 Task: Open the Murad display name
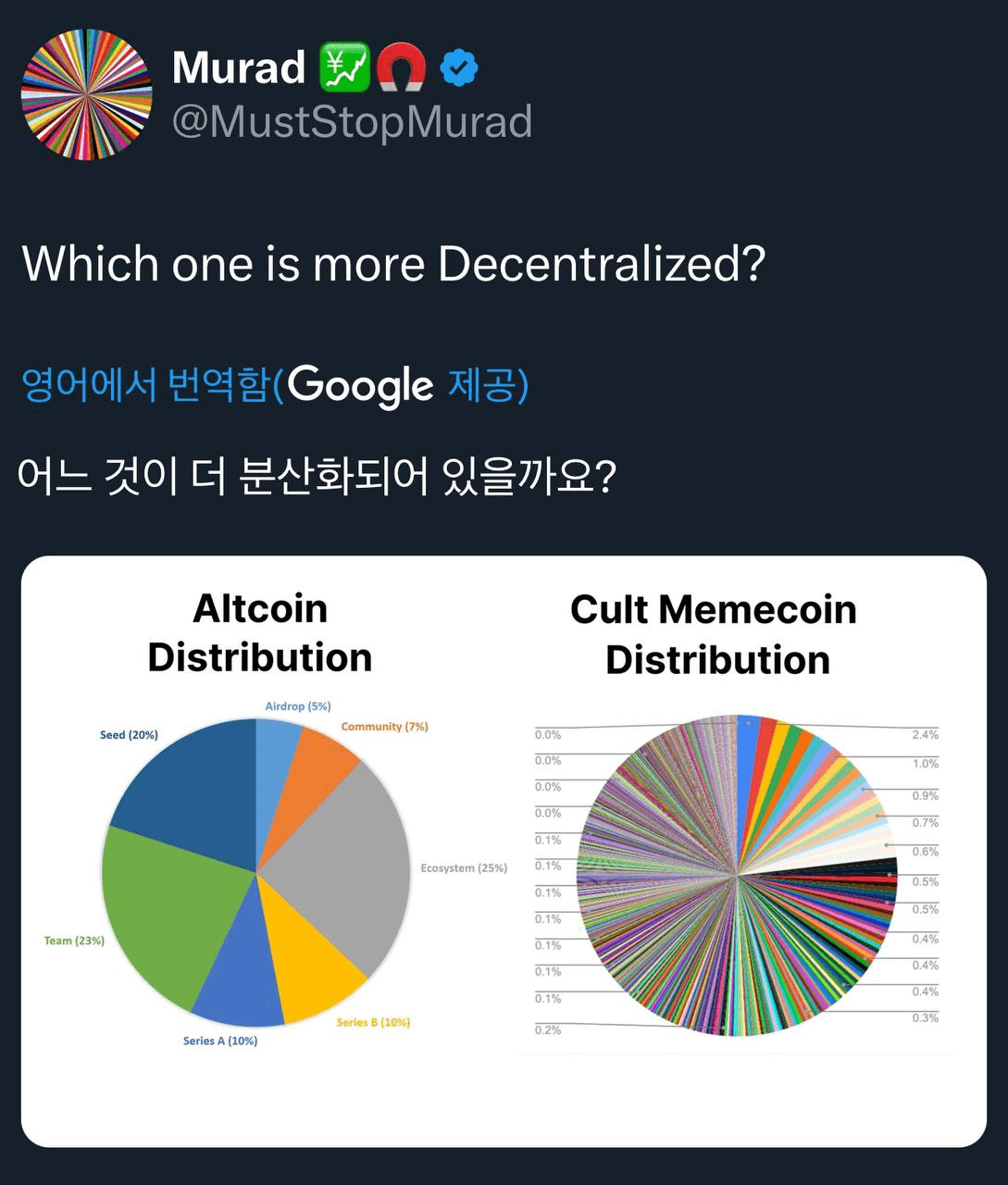click(x=239, y=68)
